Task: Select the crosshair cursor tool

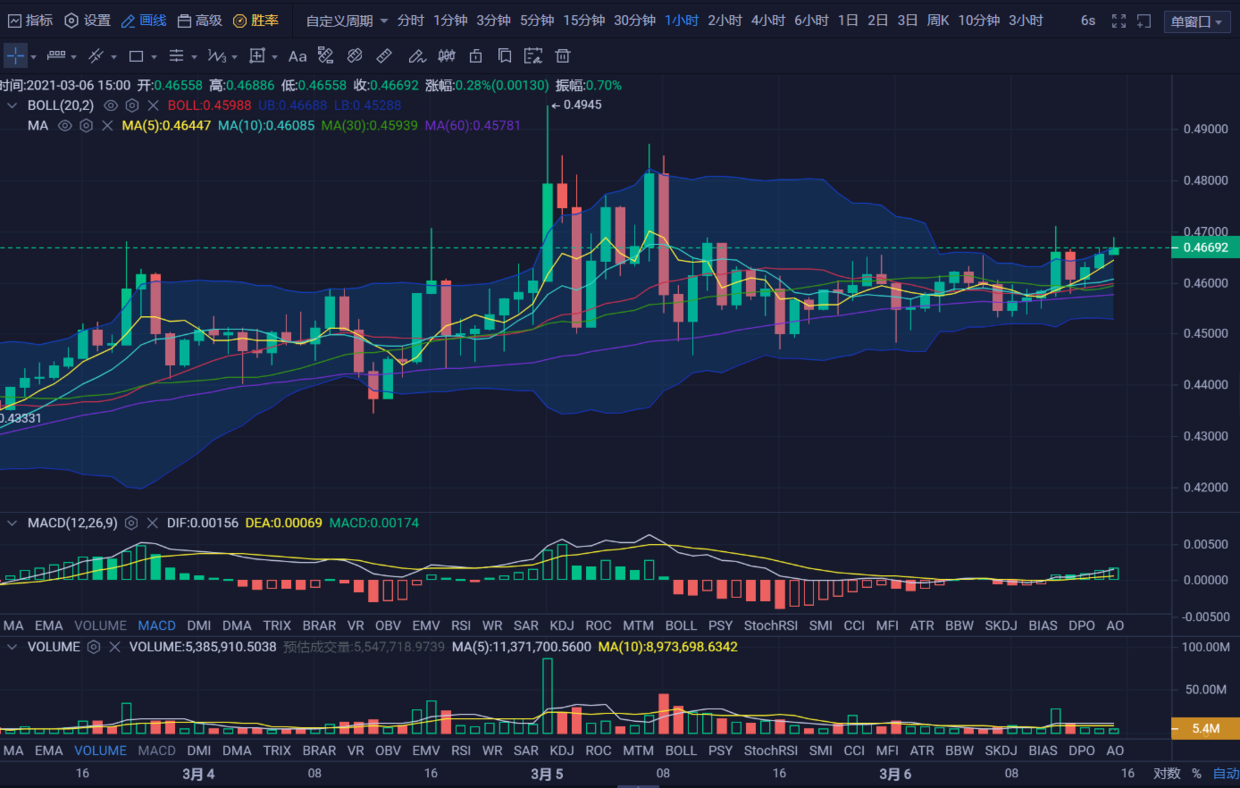Action: [x=15, y=56]
